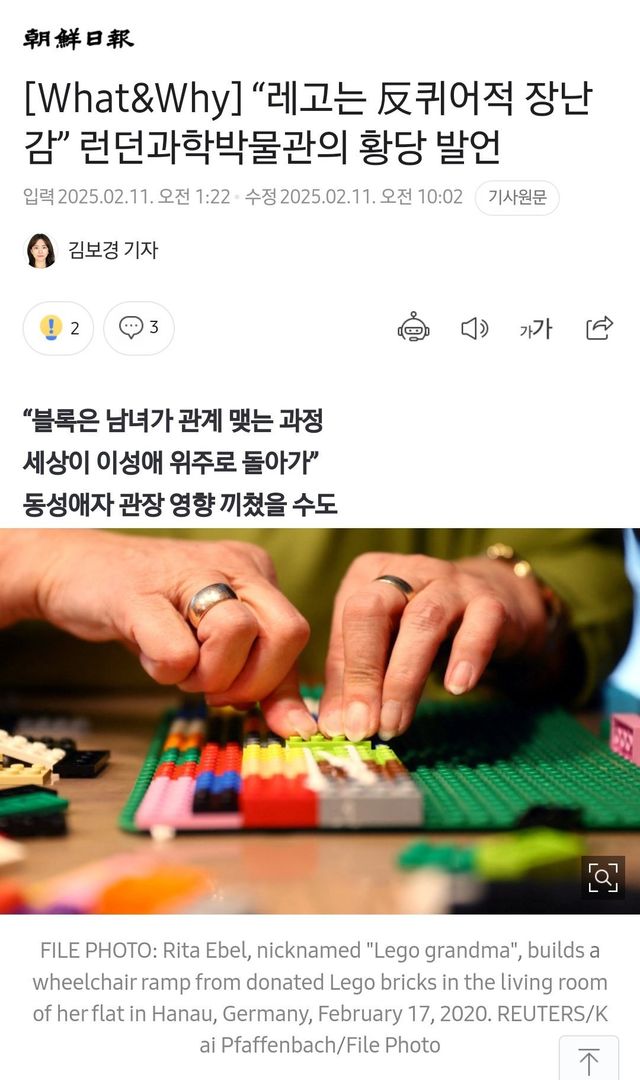The width and height of the screenshot is (640, 1080).
Task: Click the 입력 2025.02.11 timestamp
Action: pyautogui.click(x=127, y=197)
